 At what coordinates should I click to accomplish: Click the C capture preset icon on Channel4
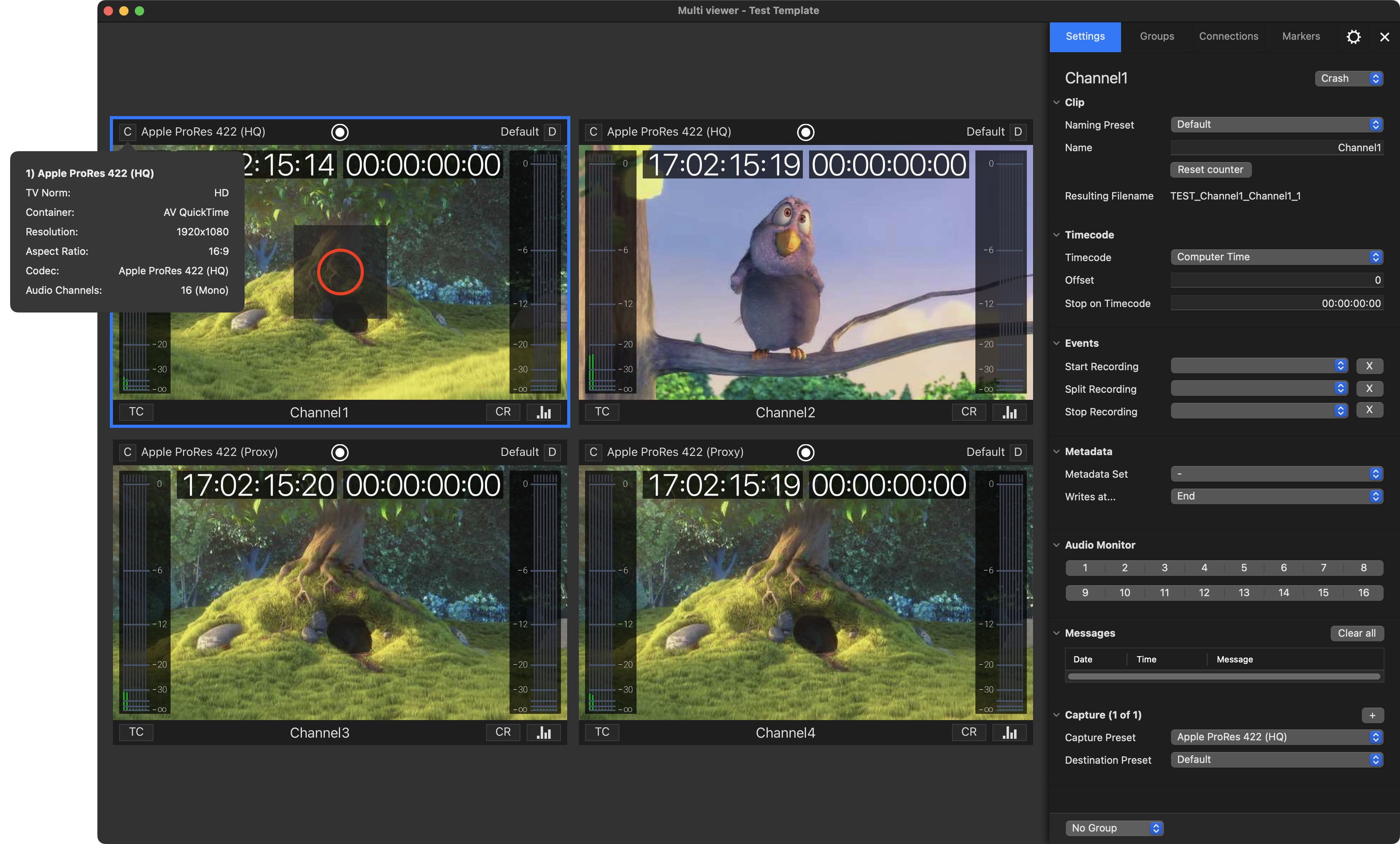pyautogui.click(x=593, y=452)
